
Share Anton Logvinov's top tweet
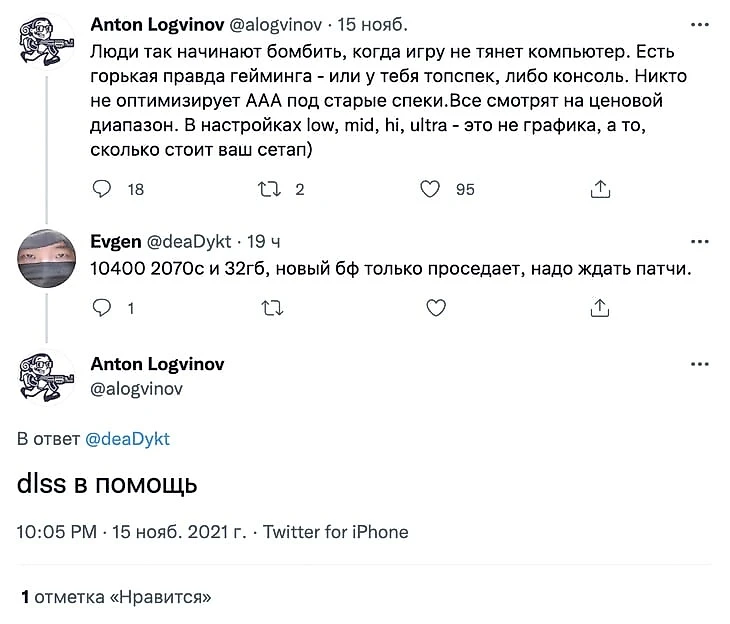(x=600, y=189)
